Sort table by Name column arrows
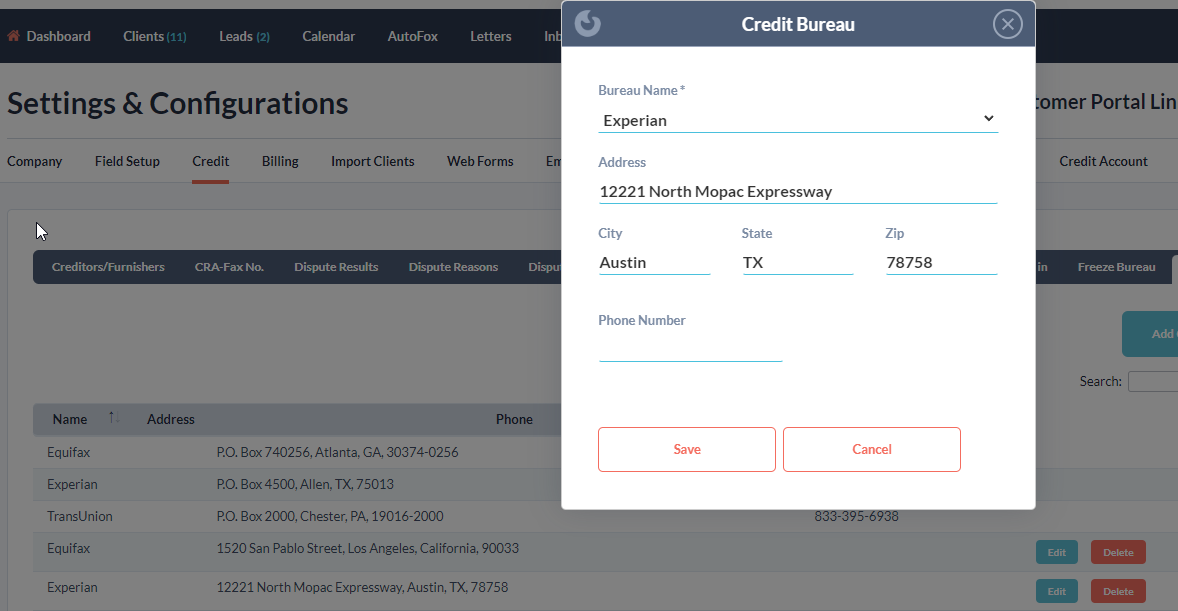The height and width of the screenshot is (611, 1178). pyautogui.click(x=114, y=418)
